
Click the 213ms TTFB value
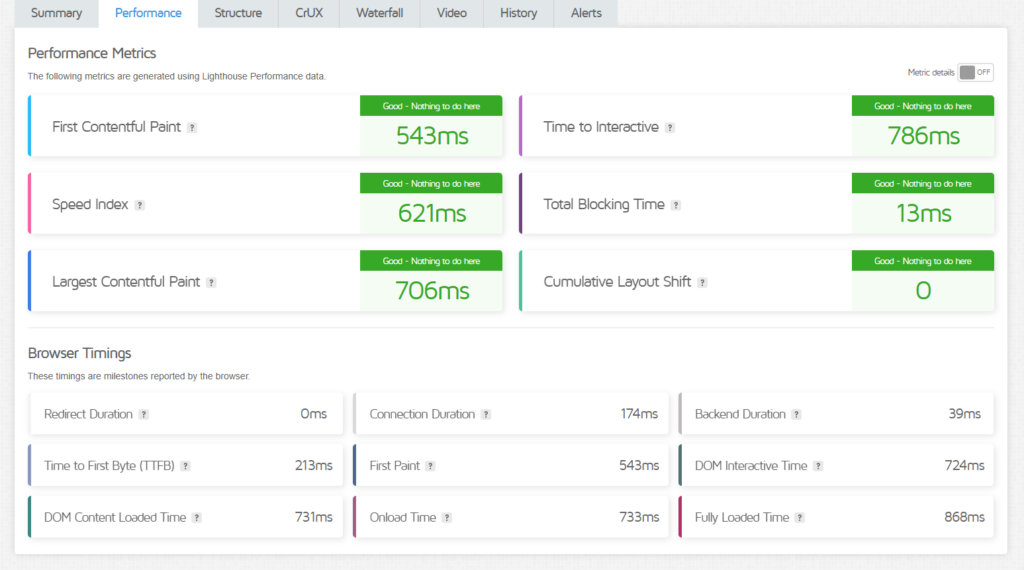(313, 466)
